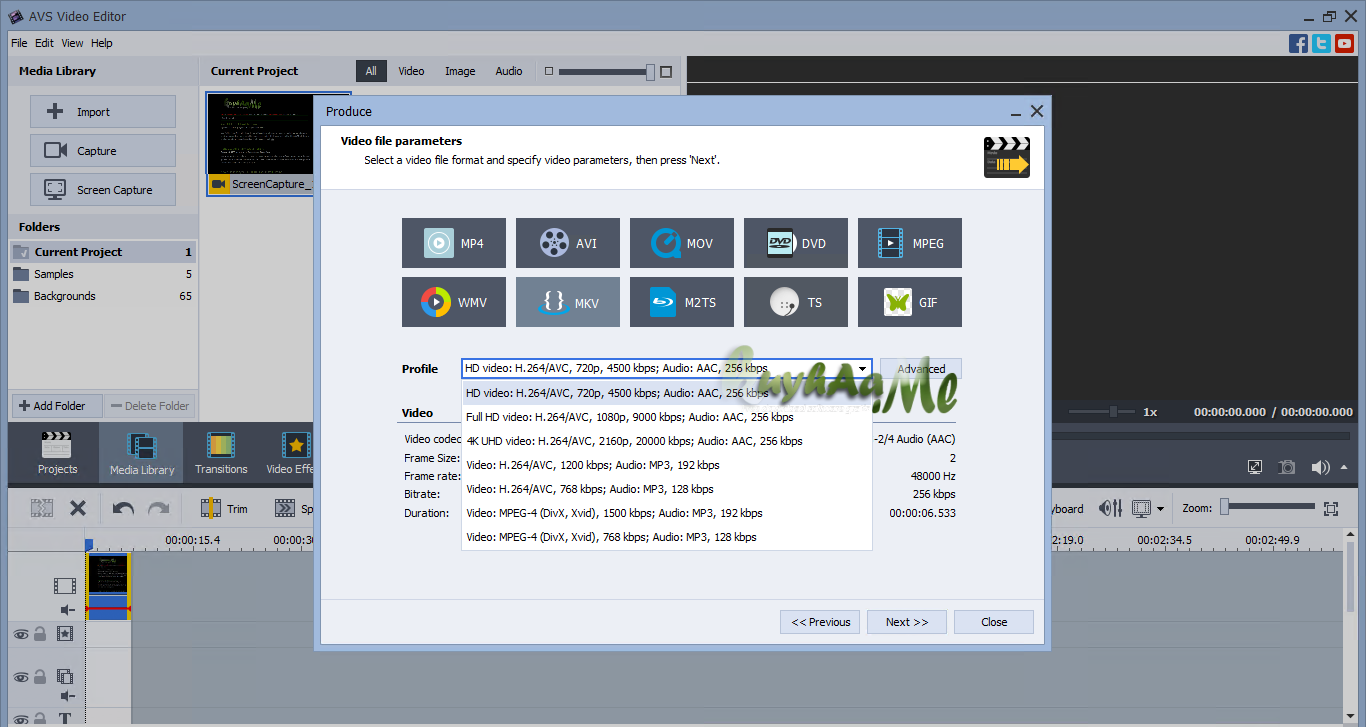The width and height of the screenshot is (1366, 727).
Task: Open the Edit menu
Action: (44, 43)
